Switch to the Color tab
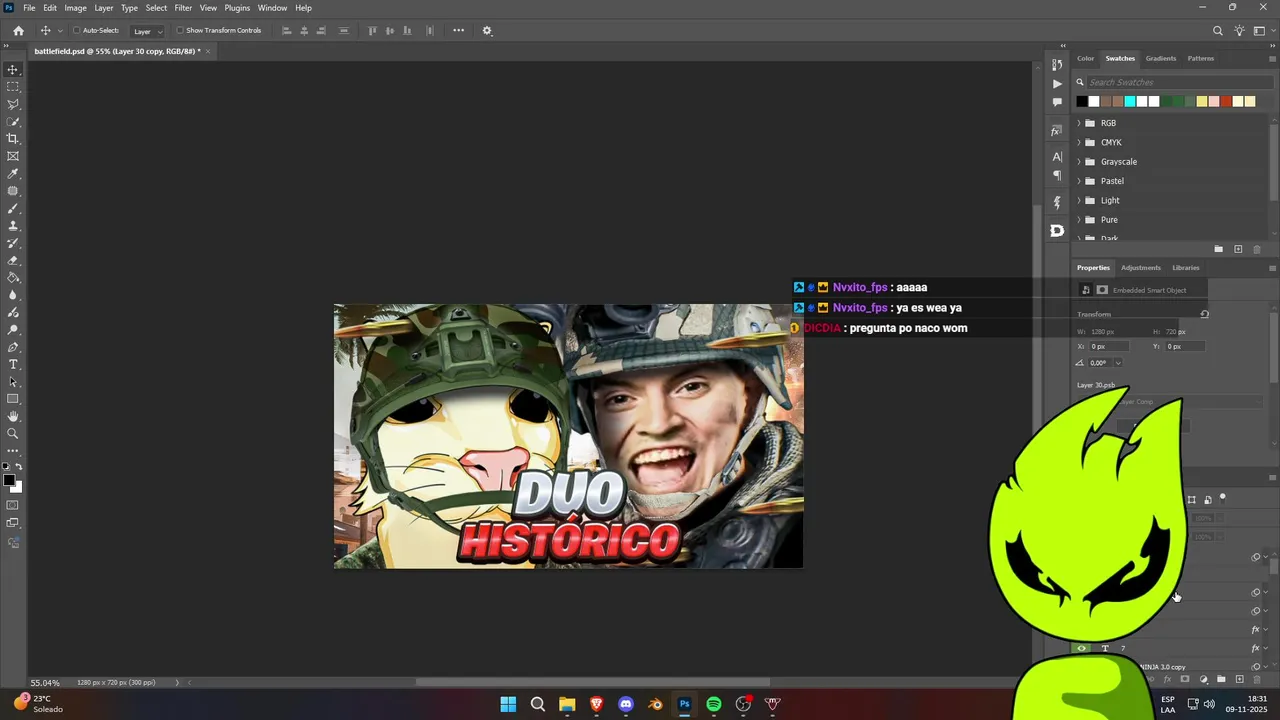 1085,58
